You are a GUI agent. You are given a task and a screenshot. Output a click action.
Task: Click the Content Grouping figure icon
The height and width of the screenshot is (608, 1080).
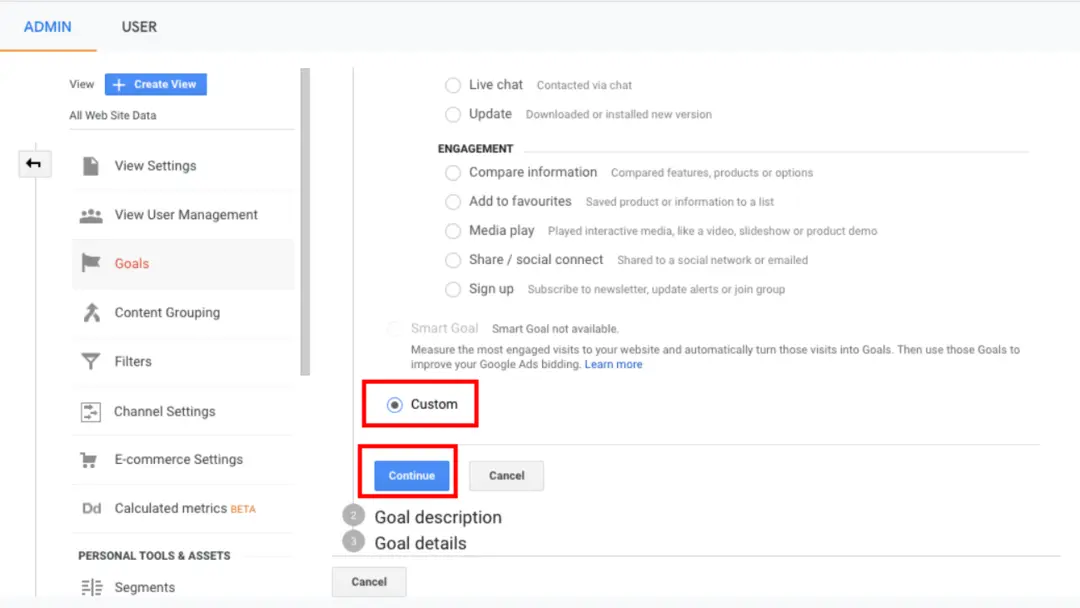[92, 313]
